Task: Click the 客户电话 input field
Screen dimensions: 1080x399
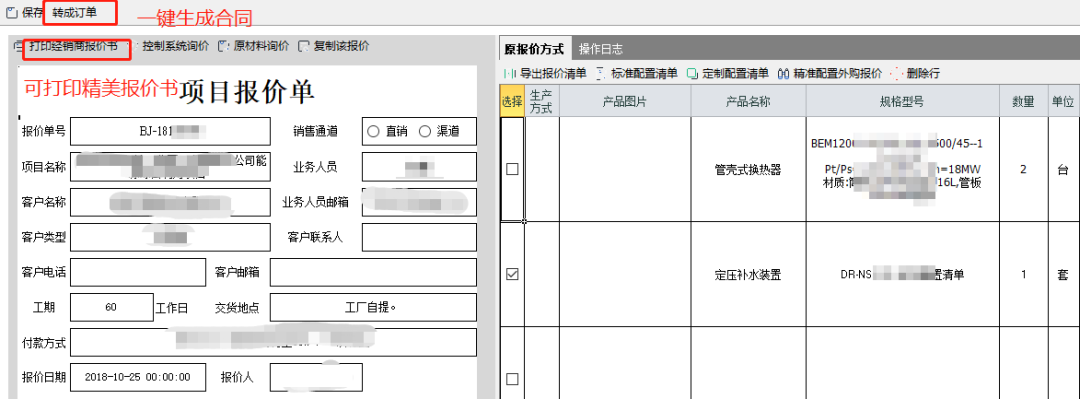Action: click(x=138, y=272)
